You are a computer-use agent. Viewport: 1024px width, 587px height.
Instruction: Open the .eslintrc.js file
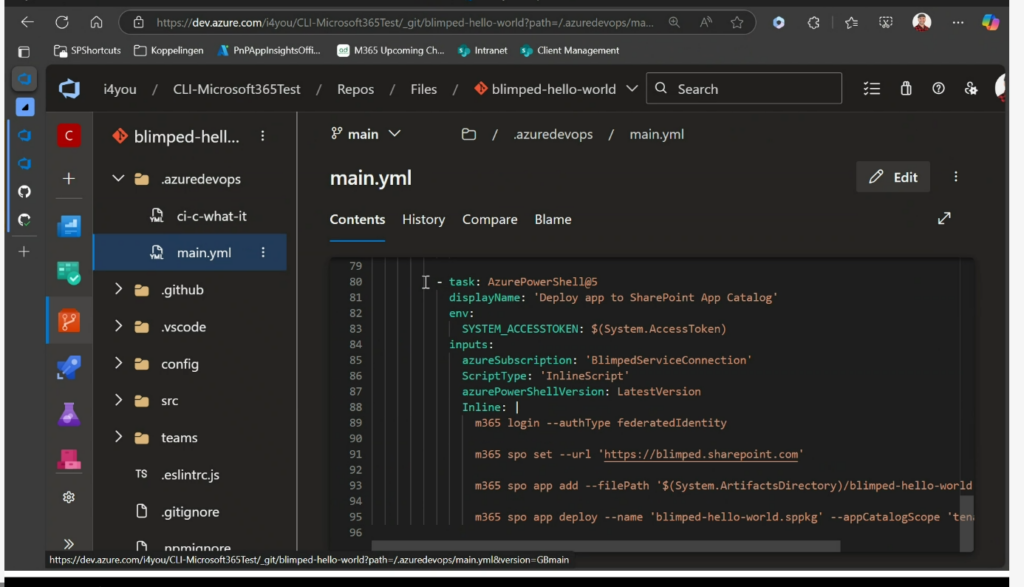click(190, 475)
